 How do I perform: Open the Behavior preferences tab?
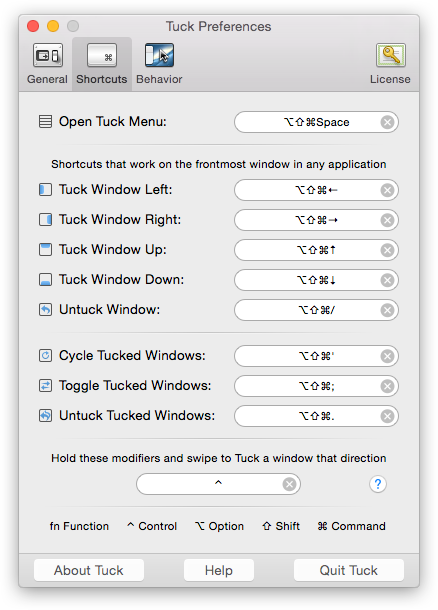click(159, 64)
